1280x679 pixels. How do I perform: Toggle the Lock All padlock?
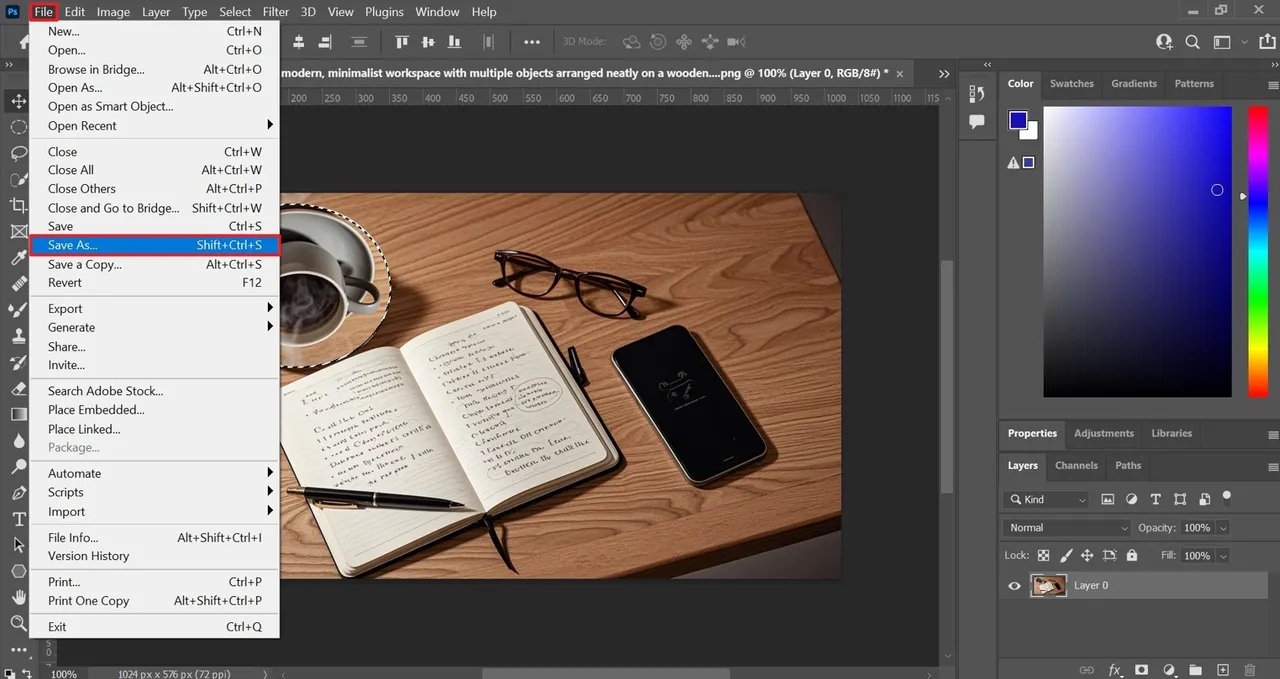(1131, 555)
